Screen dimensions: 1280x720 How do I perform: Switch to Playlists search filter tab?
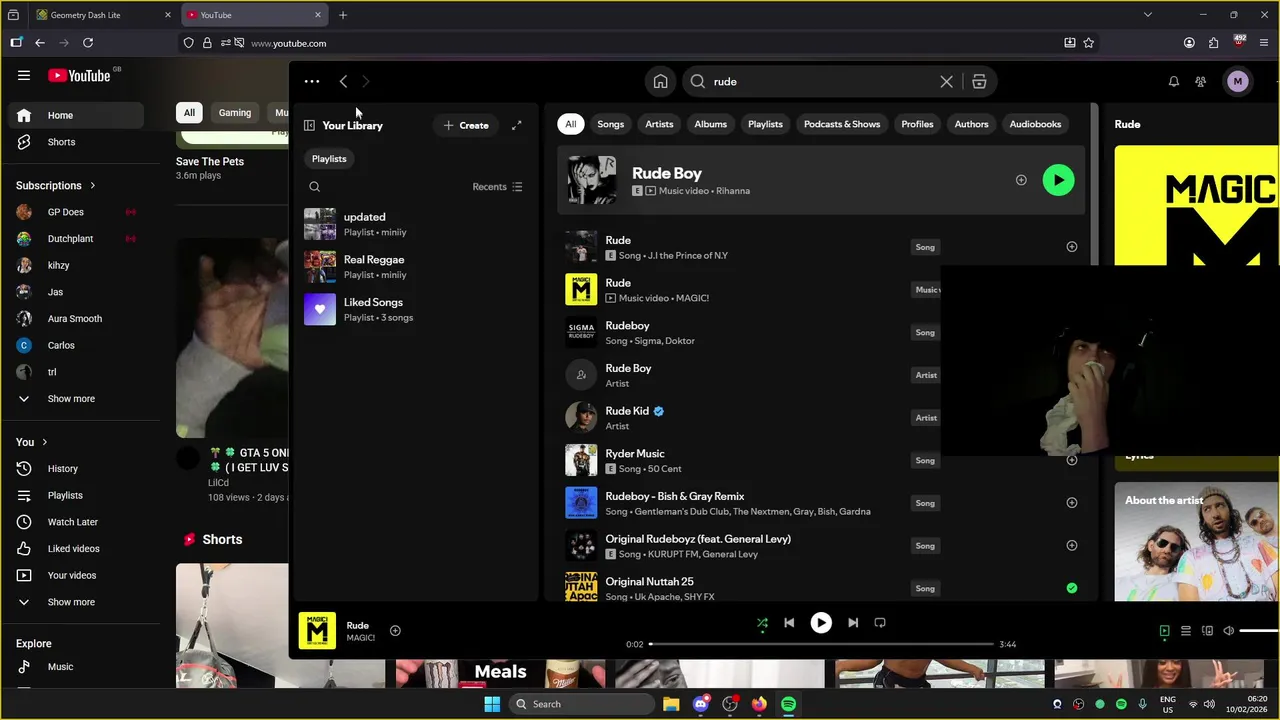point(765,124)
